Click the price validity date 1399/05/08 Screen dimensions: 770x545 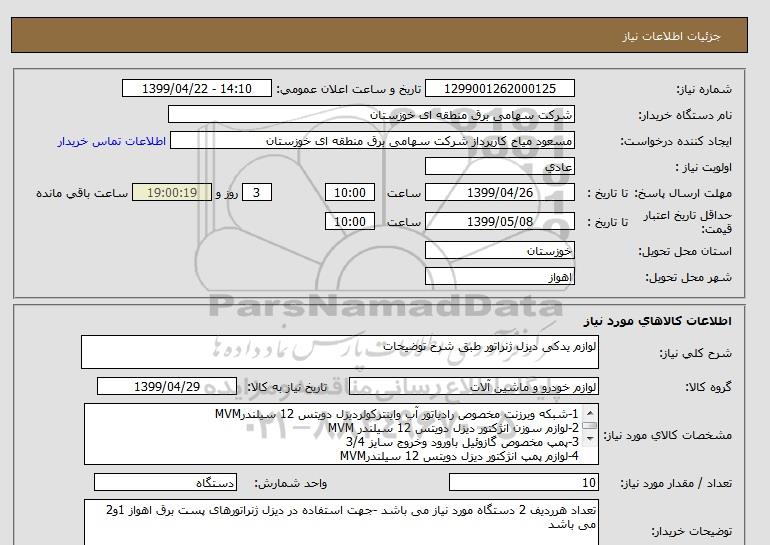(x=500, y=220)
